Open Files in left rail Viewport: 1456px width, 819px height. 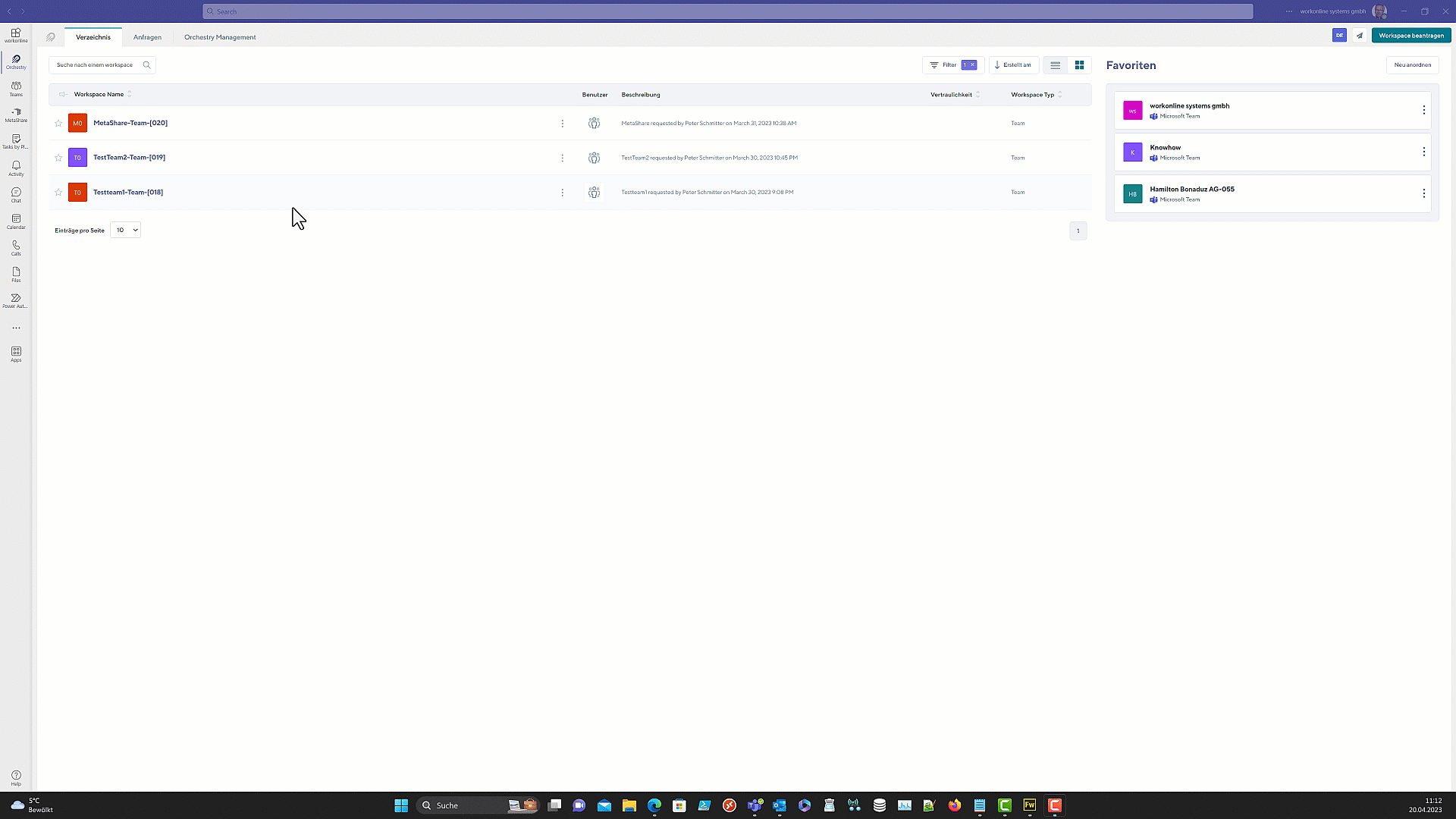point(16,275)
